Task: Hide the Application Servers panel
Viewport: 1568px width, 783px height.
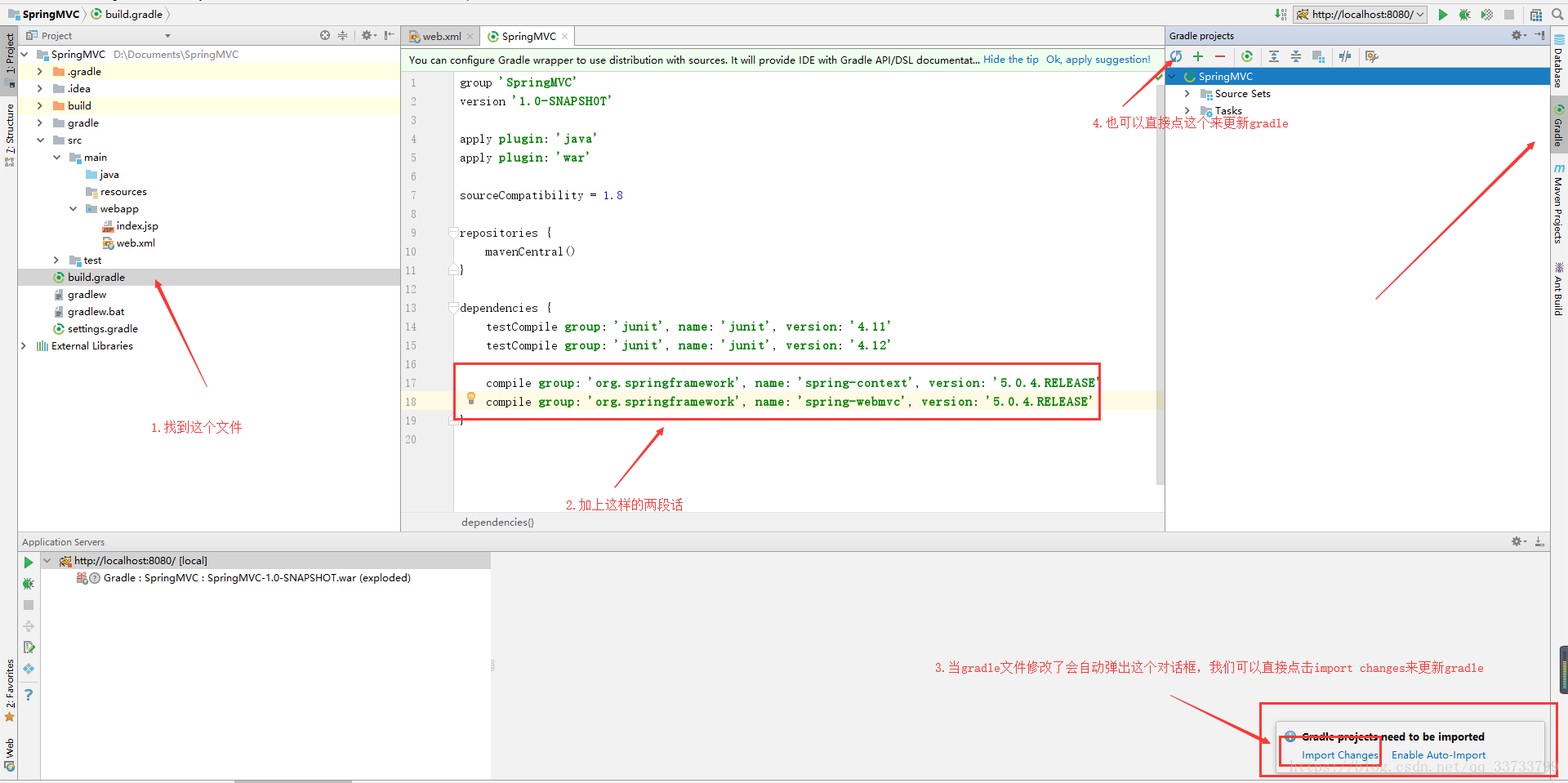Action: 1539,541
